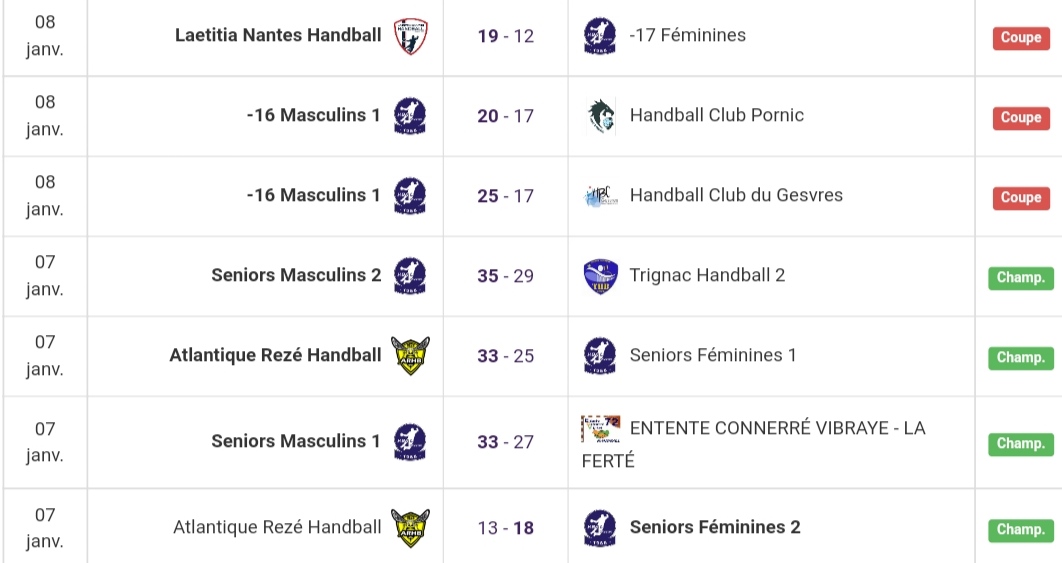Viewport: 1062px width, 563px height.
Task: View the 13 - 18 match result
Action: click(506, 529)
